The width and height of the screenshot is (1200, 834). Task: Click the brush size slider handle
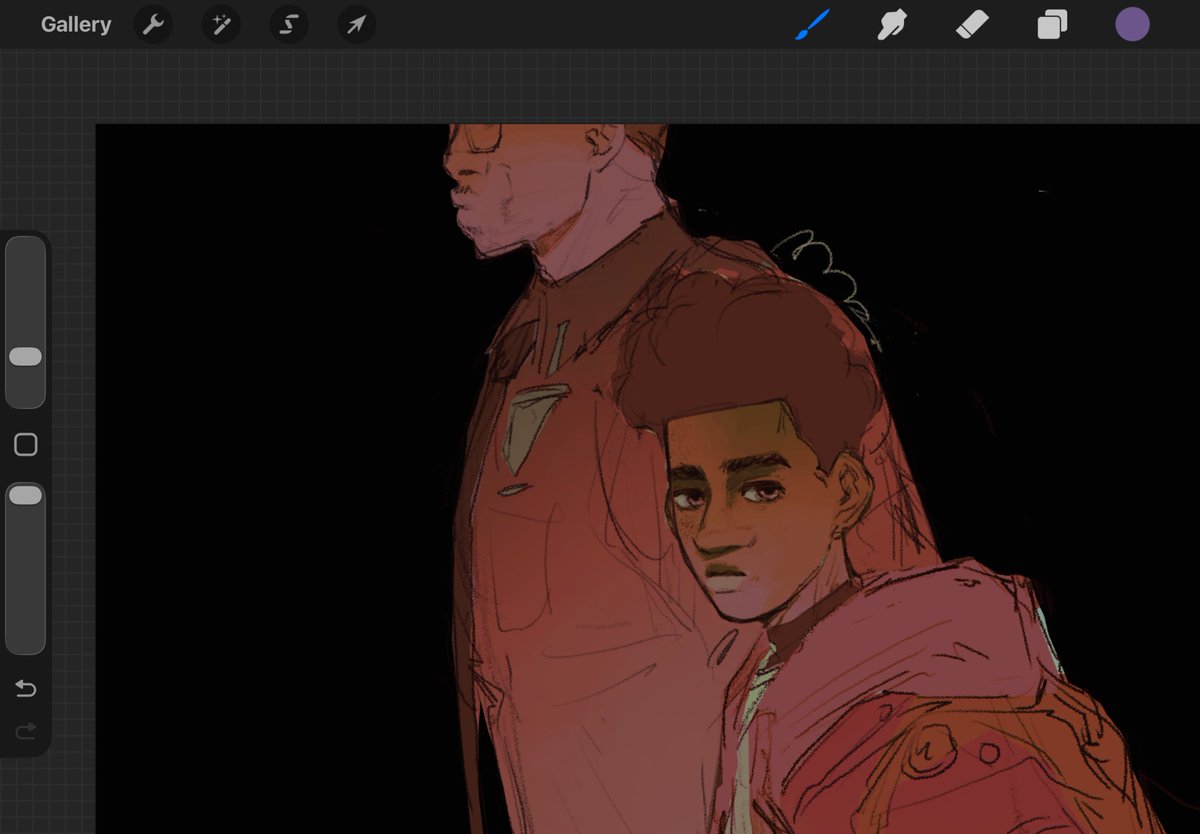pyautogui.click(x=25, y=357)
